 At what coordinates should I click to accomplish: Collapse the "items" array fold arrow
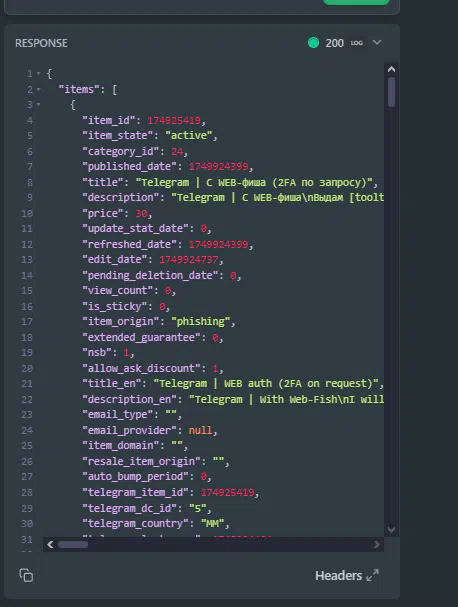coord(38,89)
